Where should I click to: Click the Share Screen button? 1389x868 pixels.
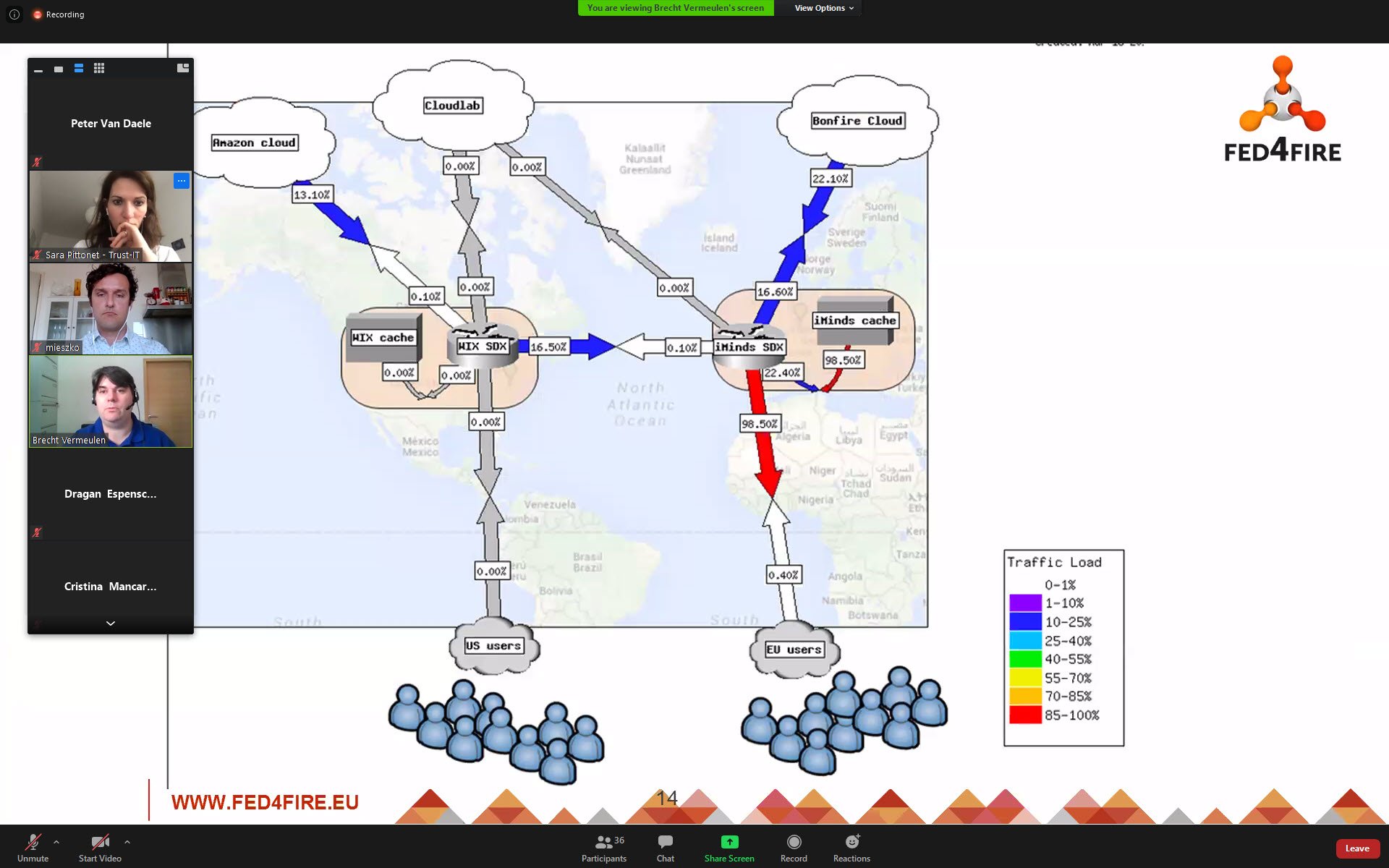point(729,847)
